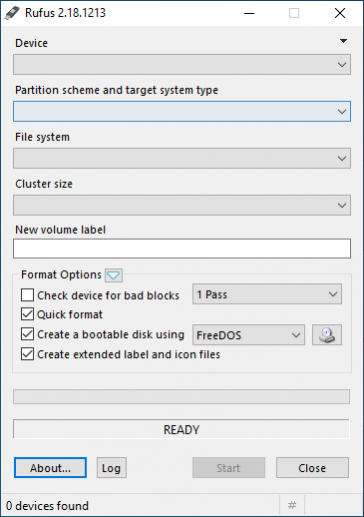Image resolution: width=364 pixels, height=517 pixels.
Task: Toggle the Format Options advanced arrow
Action: 114,275
